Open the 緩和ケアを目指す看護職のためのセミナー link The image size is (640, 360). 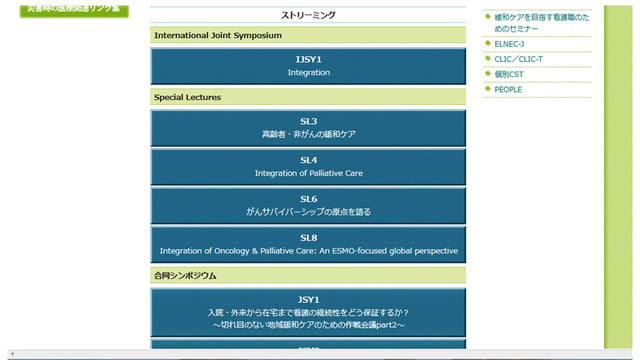click(542, 23)
